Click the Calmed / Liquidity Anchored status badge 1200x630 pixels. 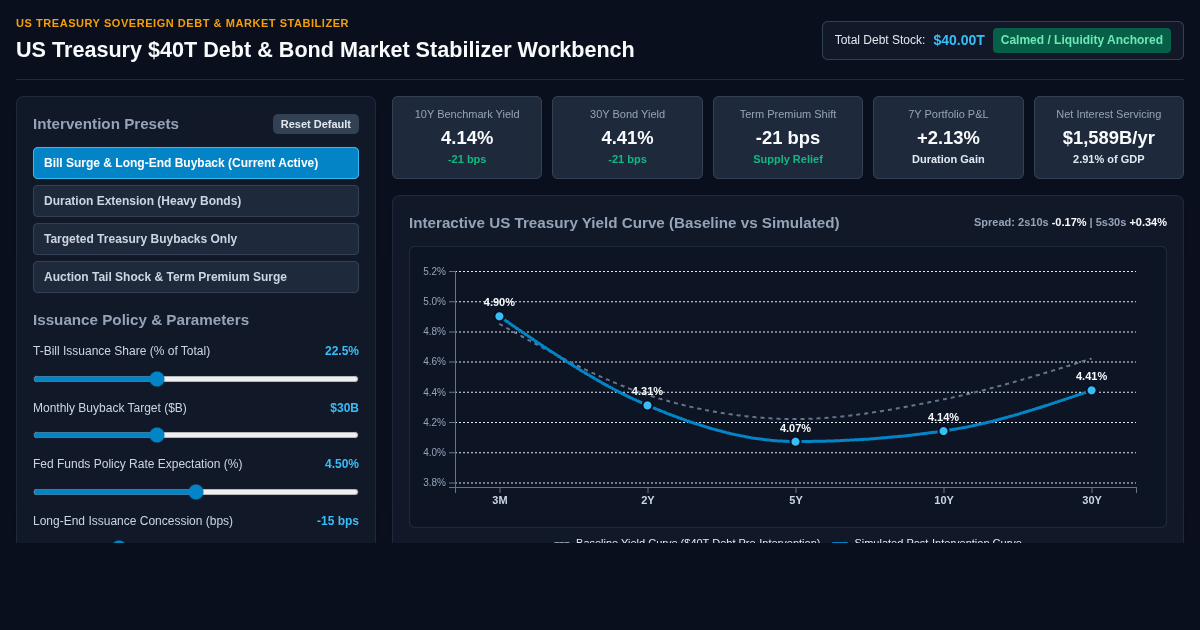pyautogui.click(x=1082, y=40)
